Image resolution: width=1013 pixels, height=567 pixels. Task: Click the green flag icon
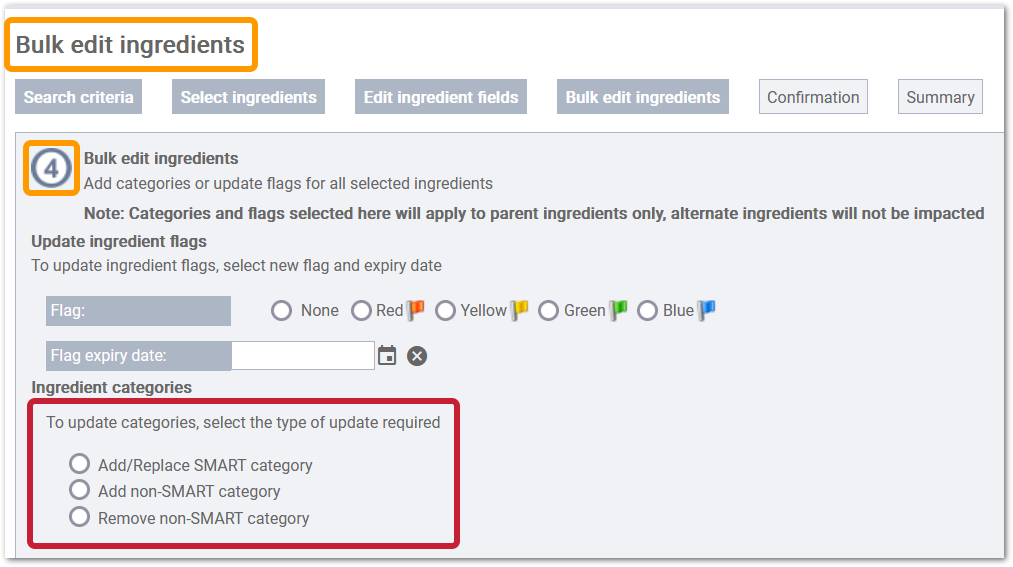click(x=618, y=311)
